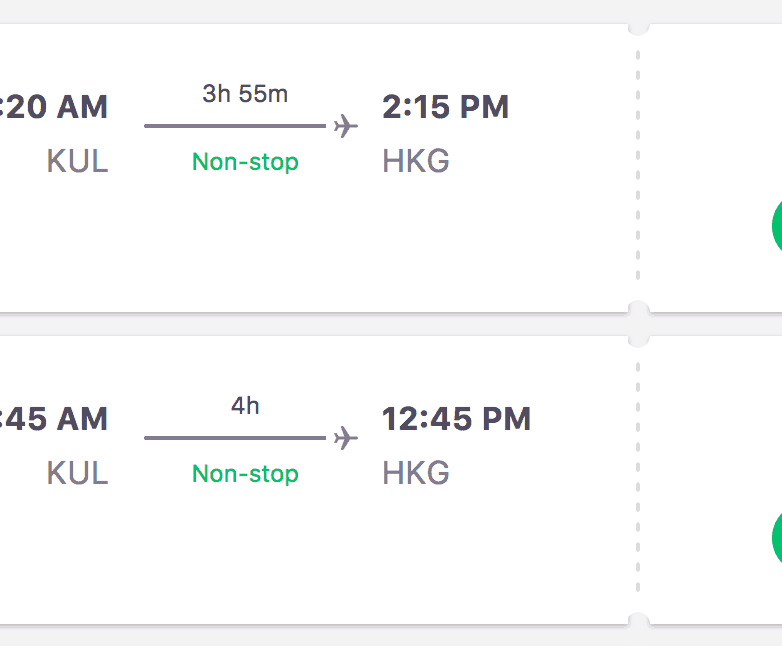Select the departure time ending in 20 AM
782x646 pixels.
pos(55,107)
